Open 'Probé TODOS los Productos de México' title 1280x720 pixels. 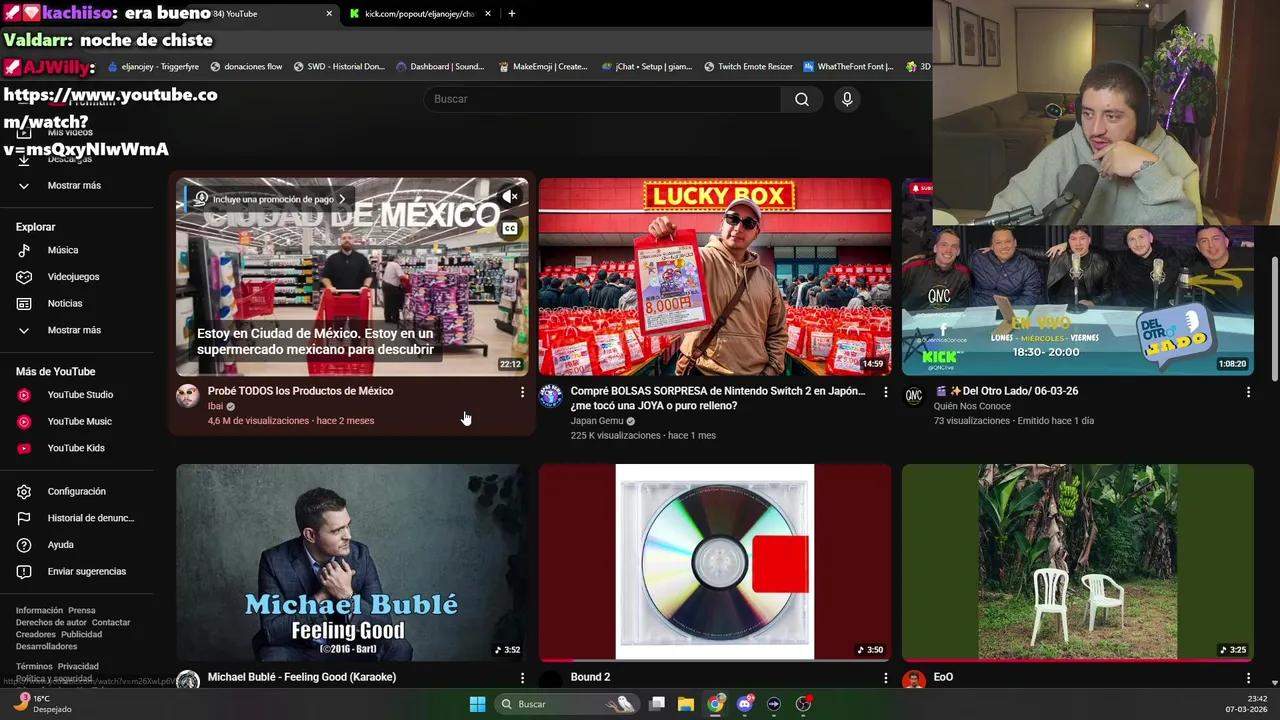300,391
